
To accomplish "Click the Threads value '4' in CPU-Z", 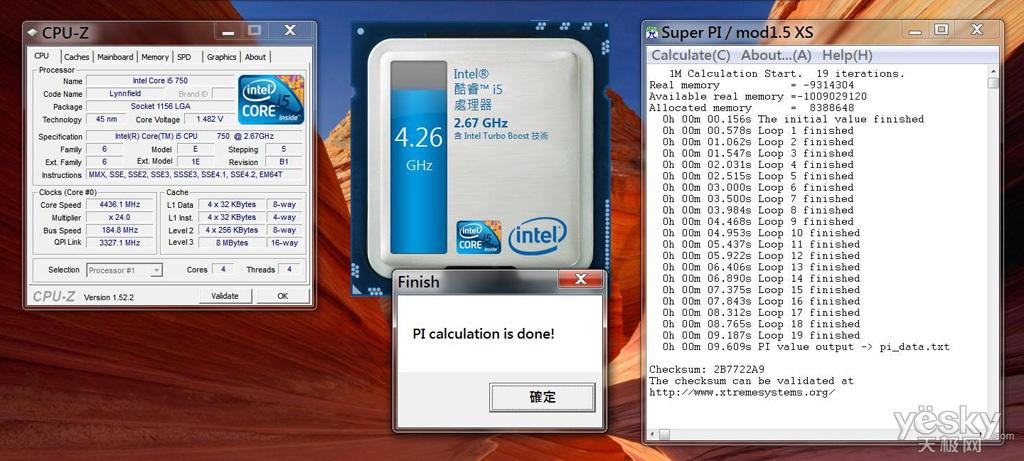I will tap(289, 270).
